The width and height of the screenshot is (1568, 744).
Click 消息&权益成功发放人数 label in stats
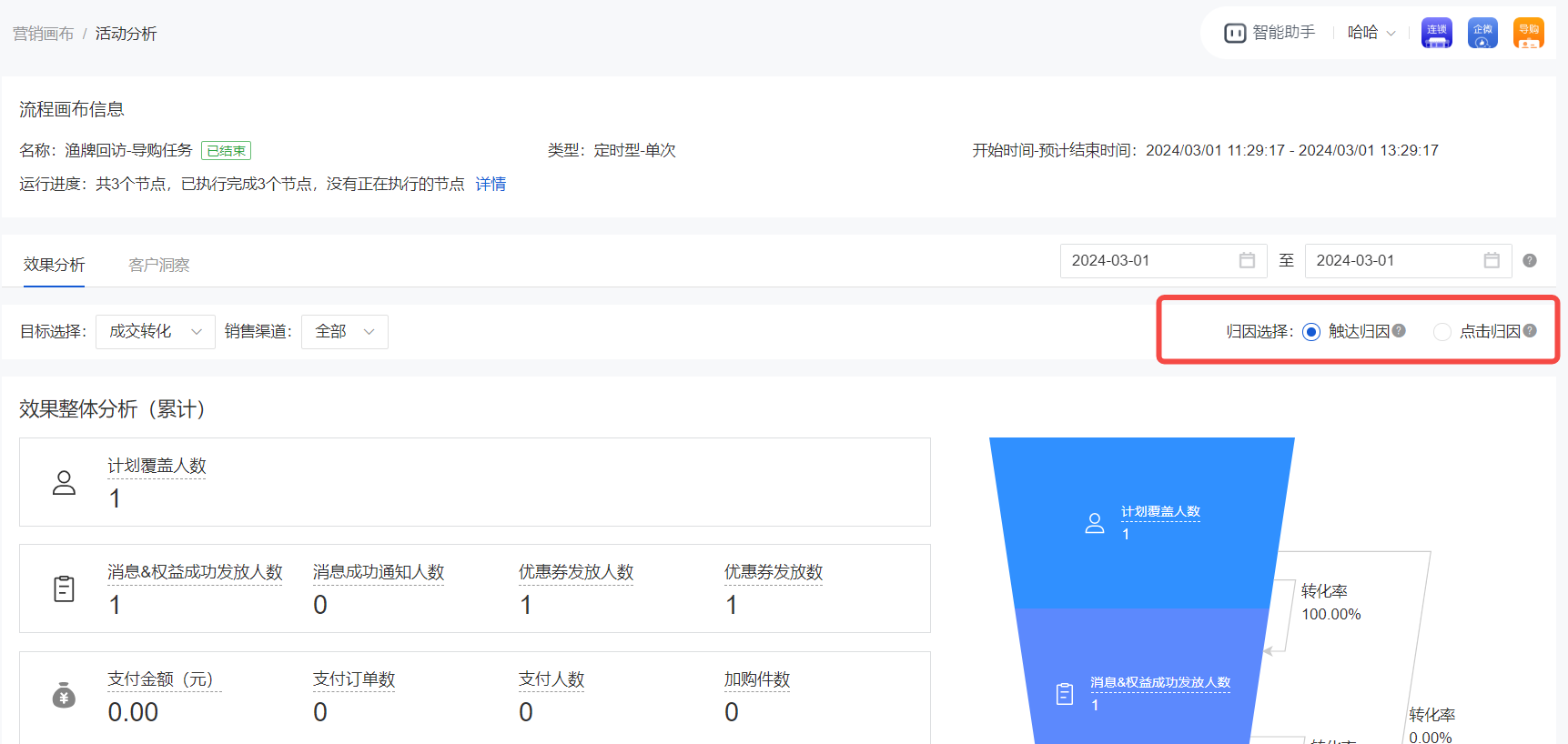pyautogui.click(x=195, y=572)
